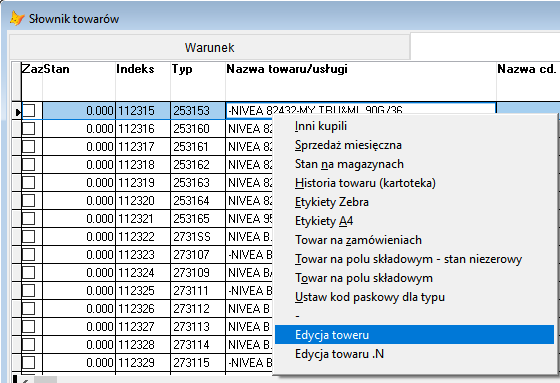Select Stan na magazynach menu item
The width and height of the screenshot is (560, 383).
[x=414, y=164]
